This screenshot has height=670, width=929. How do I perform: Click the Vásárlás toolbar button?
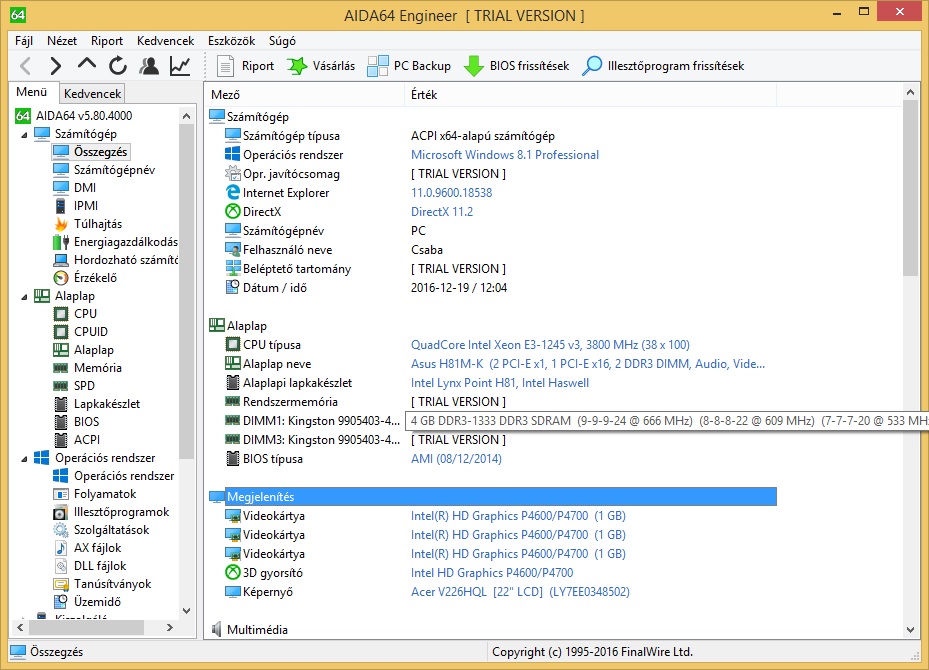coord(321,66)
